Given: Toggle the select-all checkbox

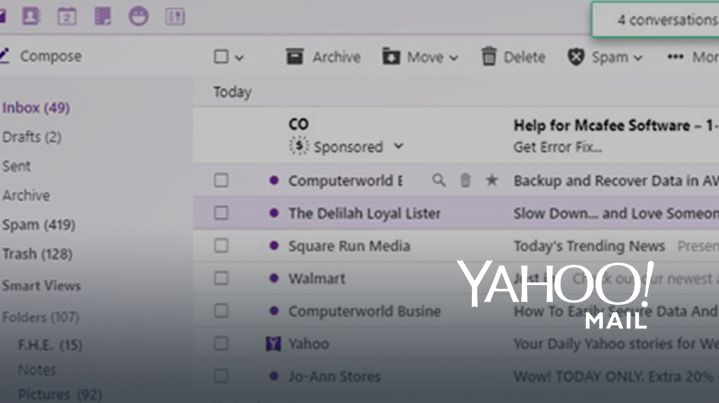Looking at the screenshot, I should point(221,56).
